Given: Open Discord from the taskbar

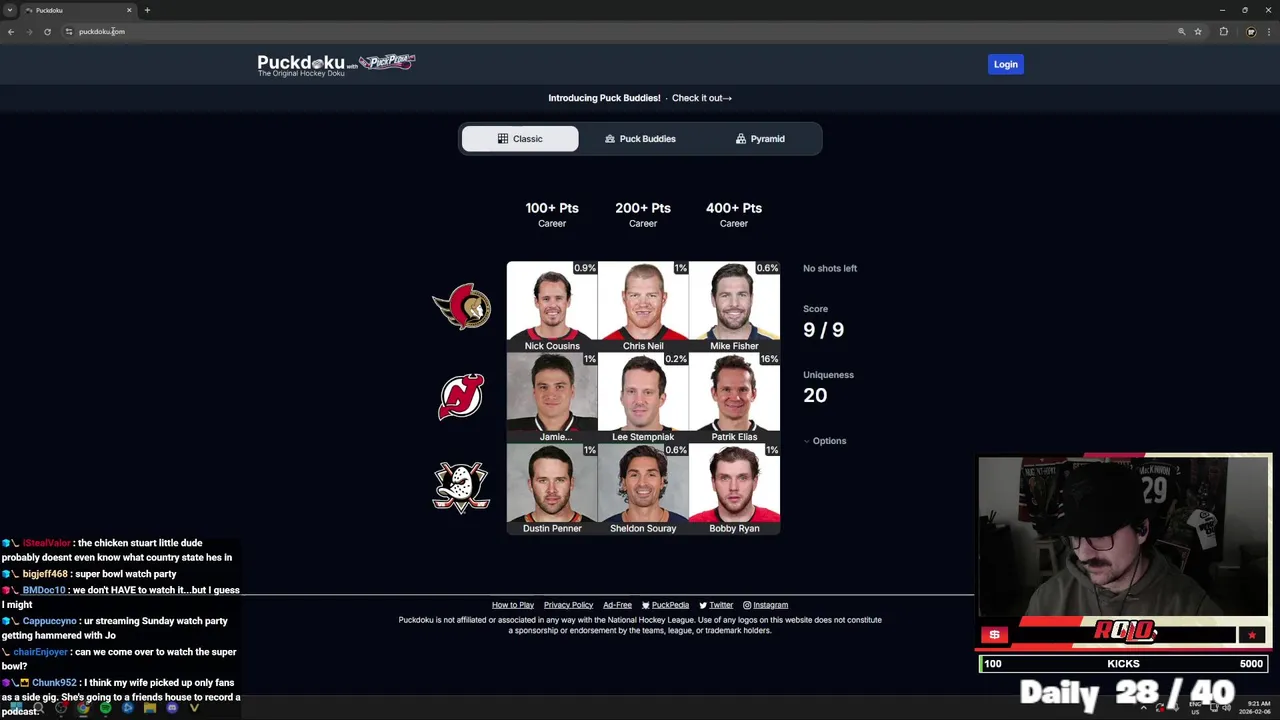Looking at the screenshot, I should pos(172,708).
